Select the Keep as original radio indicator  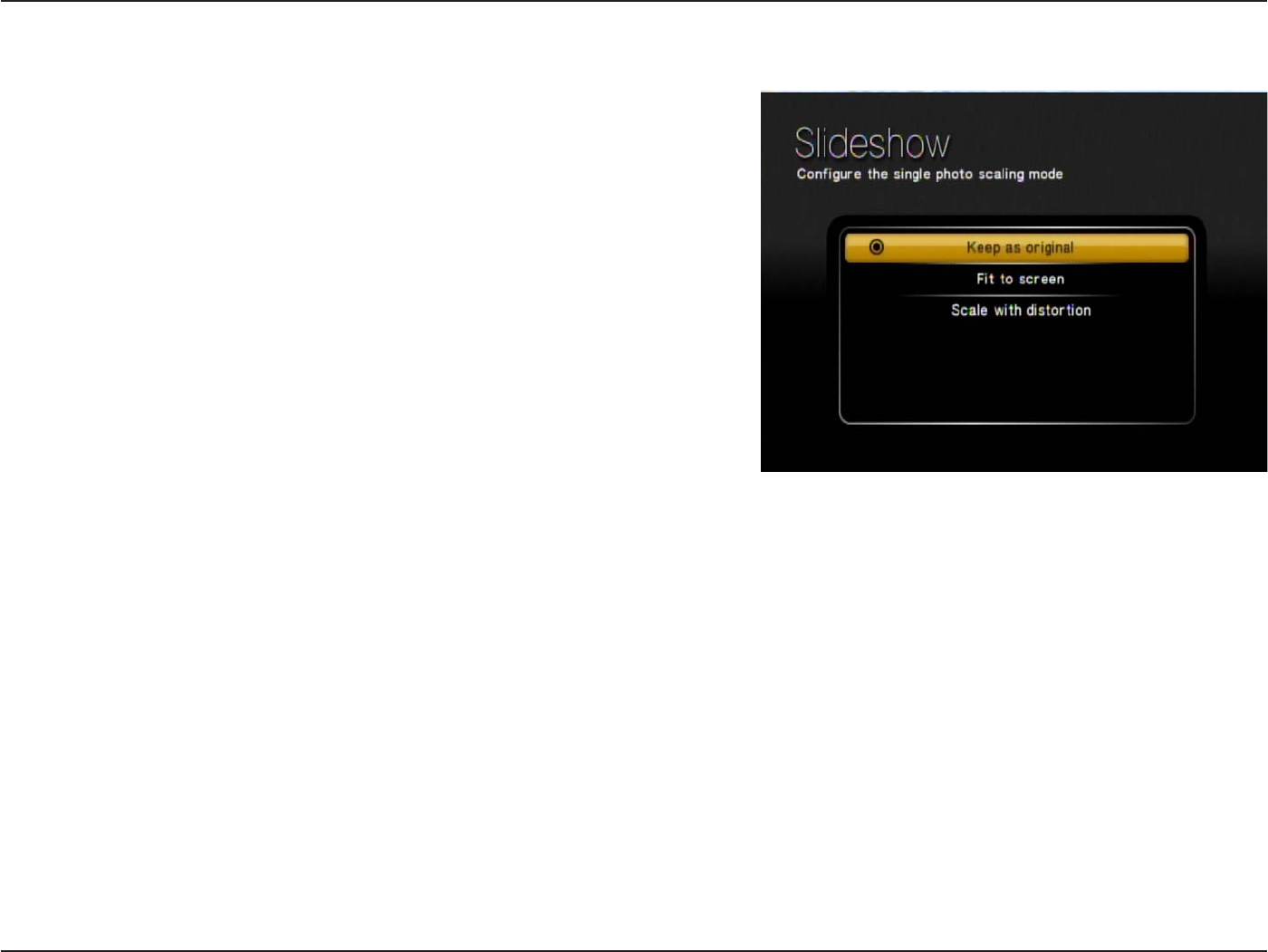click(x=876, y=246)
